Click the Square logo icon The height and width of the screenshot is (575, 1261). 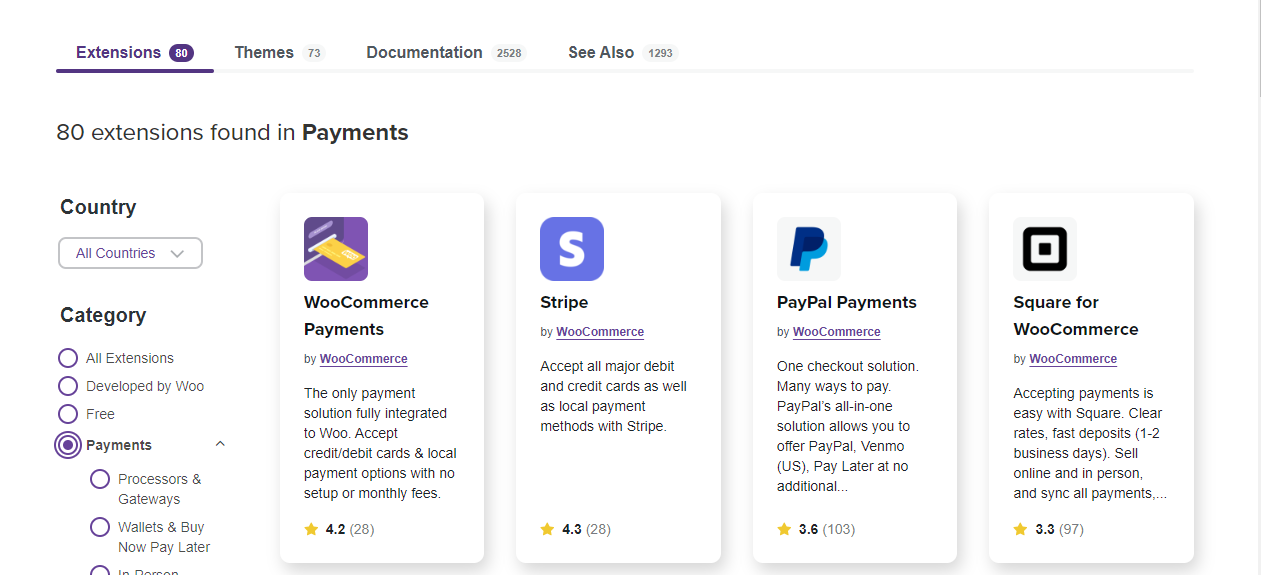point(1044,249)
